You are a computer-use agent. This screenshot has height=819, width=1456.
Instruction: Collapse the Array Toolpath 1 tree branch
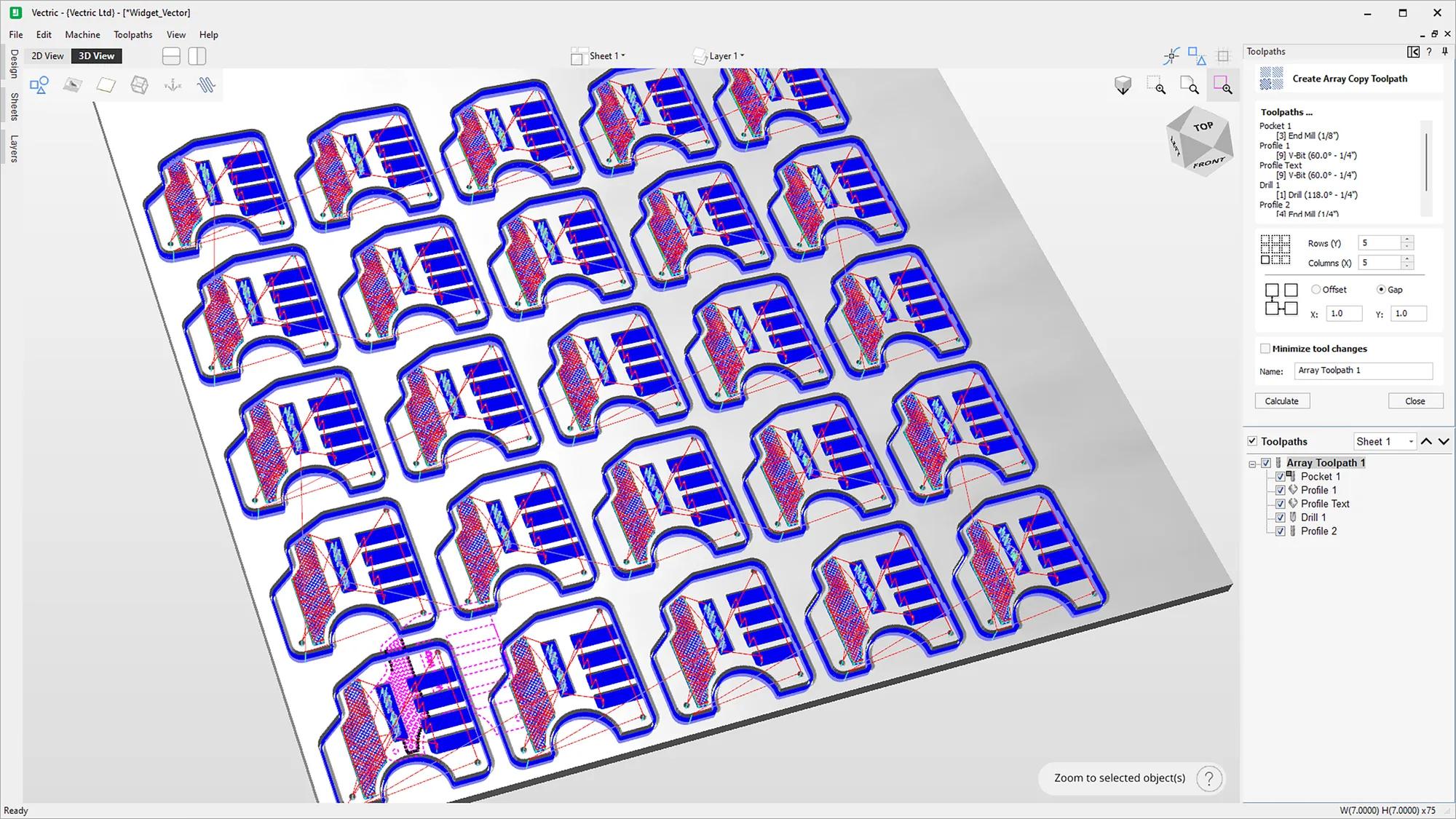click(1252, 463)
